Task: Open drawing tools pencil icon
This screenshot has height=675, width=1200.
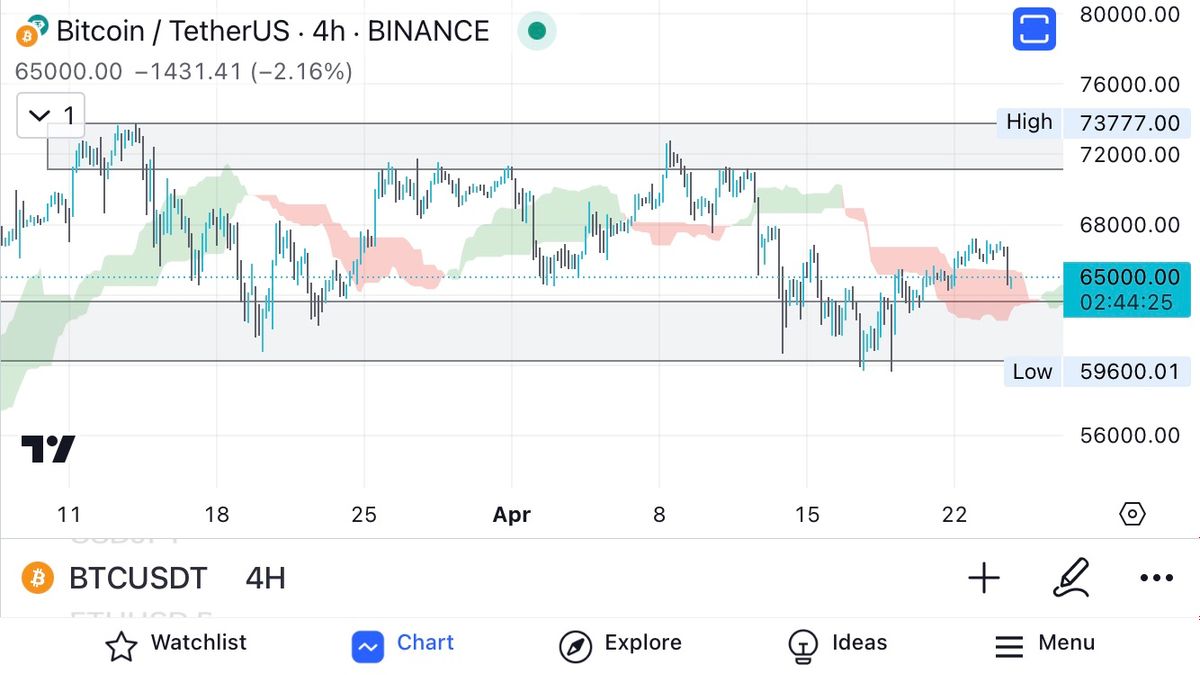Action: (1071, 578)
